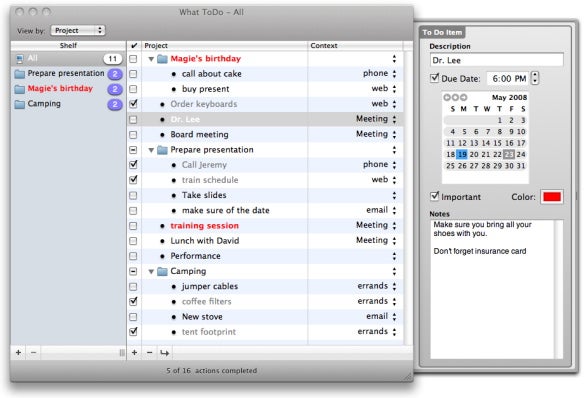
Task: Check the call about cake checkbox
Action: click(133, 74)
